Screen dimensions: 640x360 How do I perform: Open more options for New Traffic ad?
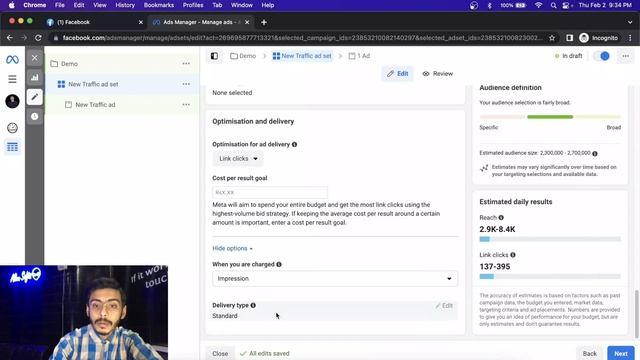click(186, 104)
